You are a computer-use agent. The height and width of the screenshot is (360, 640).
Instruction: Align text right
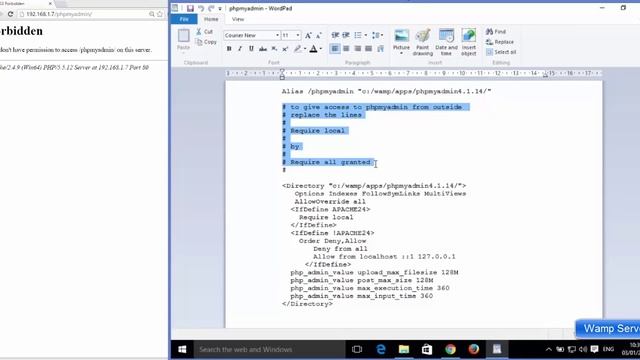point(358,49)
